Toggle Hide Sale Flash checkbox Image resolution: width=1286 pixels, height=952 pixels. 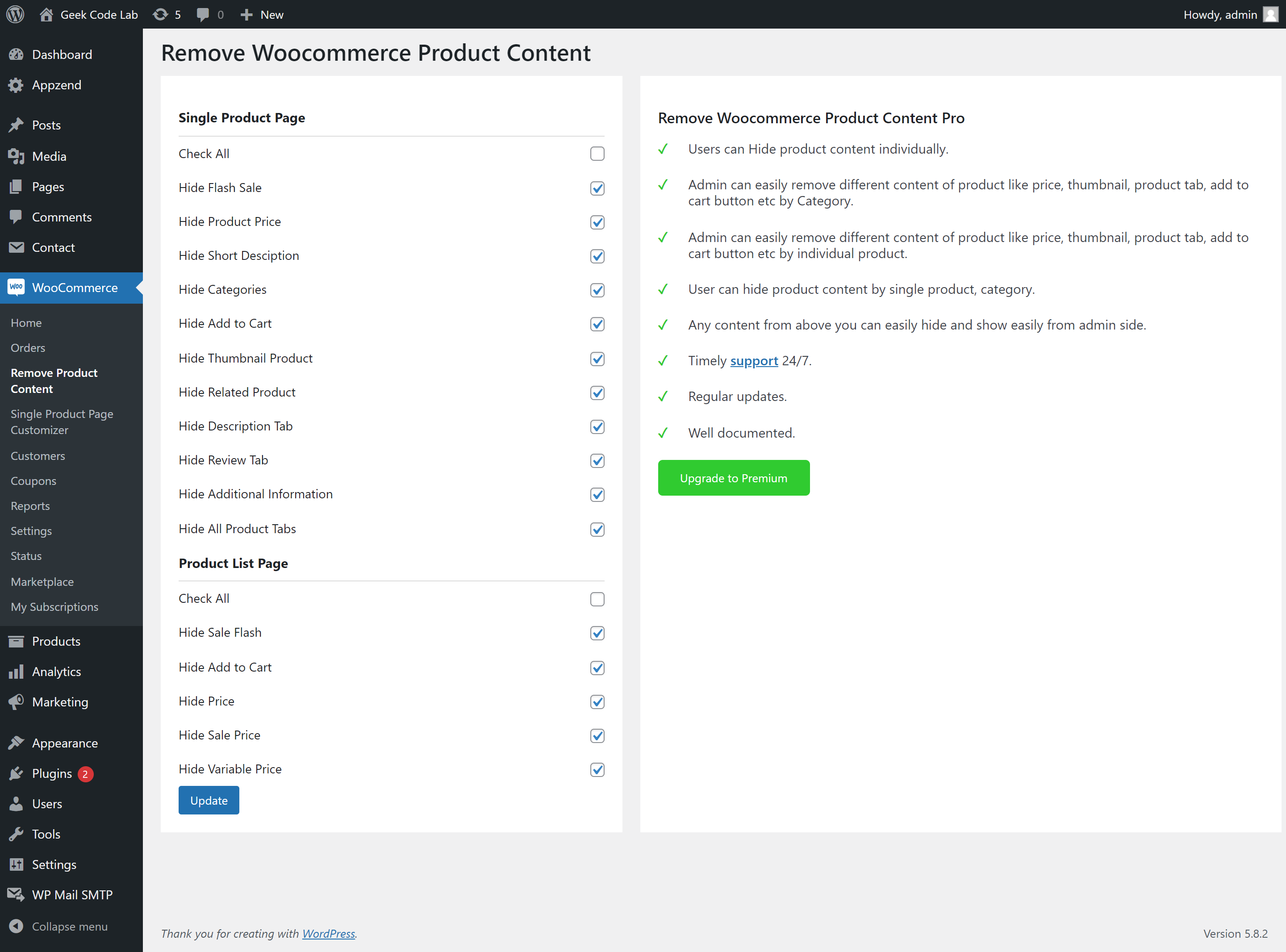tap(597, 633)
